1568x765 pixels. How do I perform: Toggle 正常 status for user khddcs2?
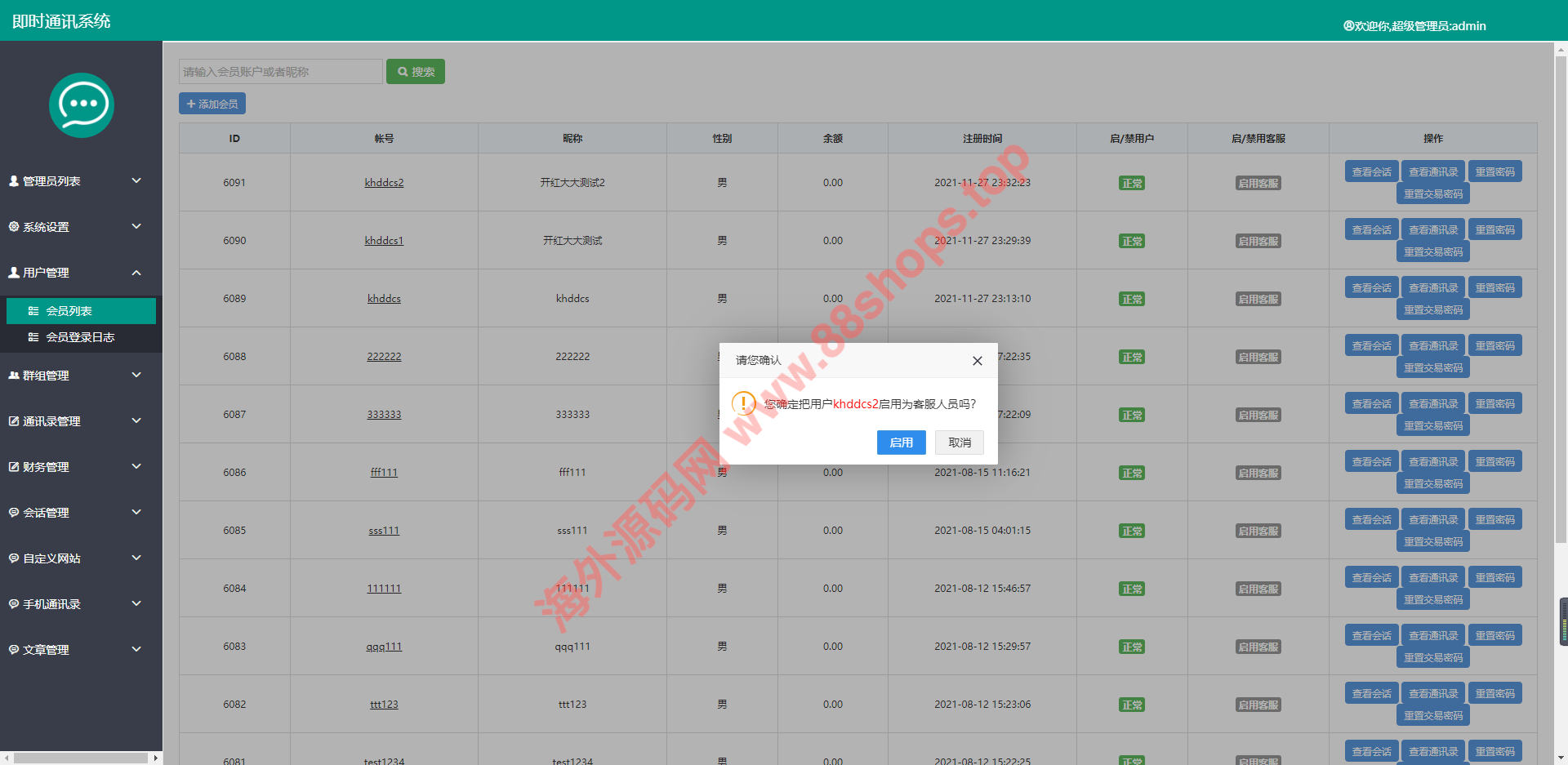coord(1131,183)
